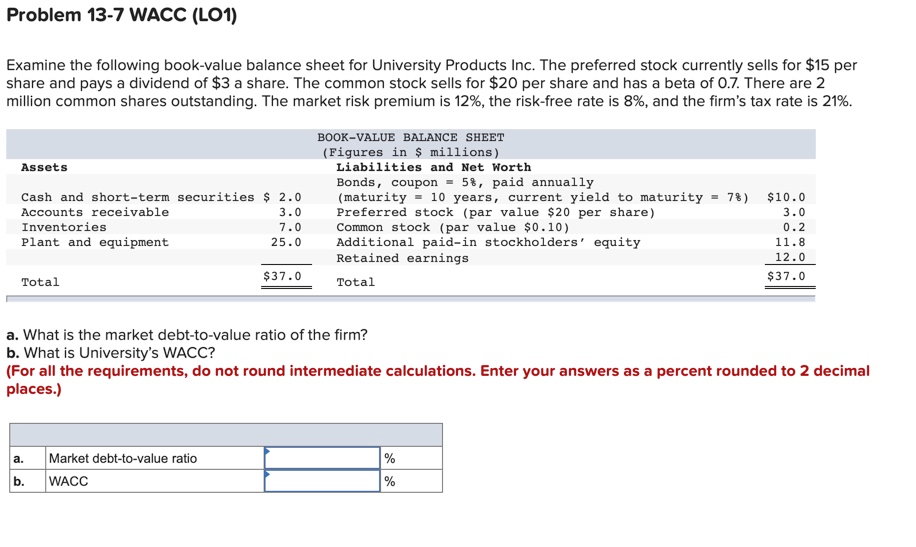Viewport: 916px width, 547px height.
Task: Click the blue corner marker in the WACC field
Action: point(268,474)
